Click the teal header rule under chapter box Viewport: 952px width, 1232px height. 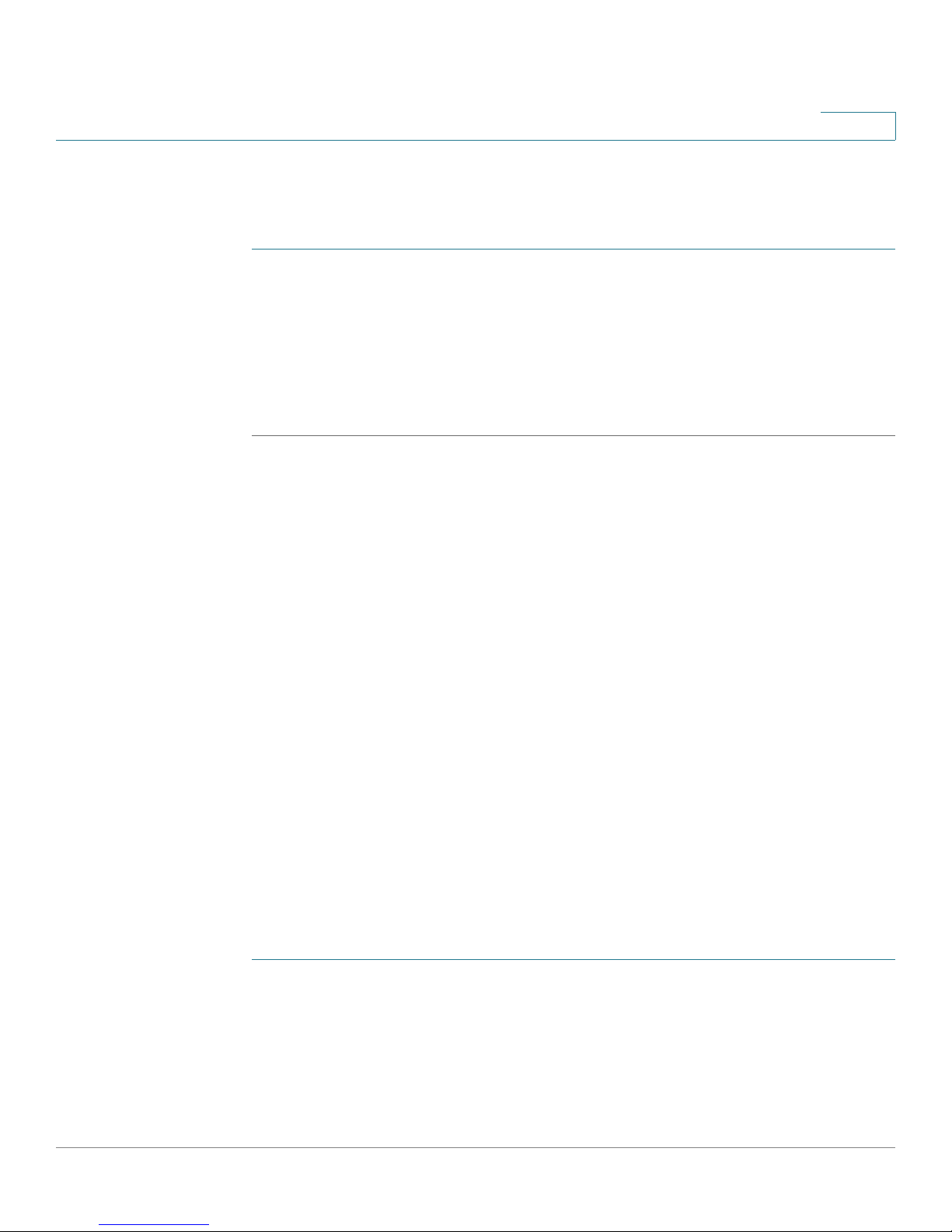pyautogui.click(x=476, y=140)
